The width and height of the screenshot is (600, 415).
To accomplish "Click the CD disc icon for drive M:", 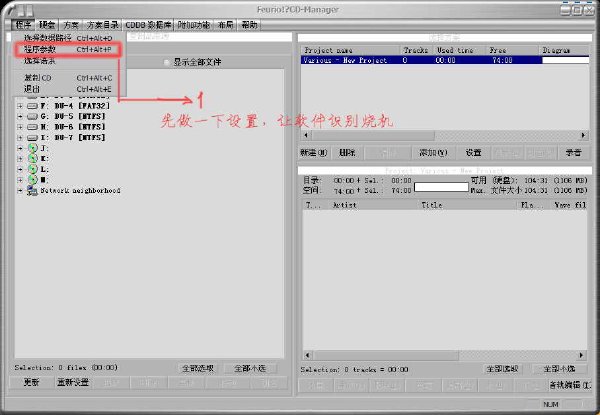I will point(33,180).
